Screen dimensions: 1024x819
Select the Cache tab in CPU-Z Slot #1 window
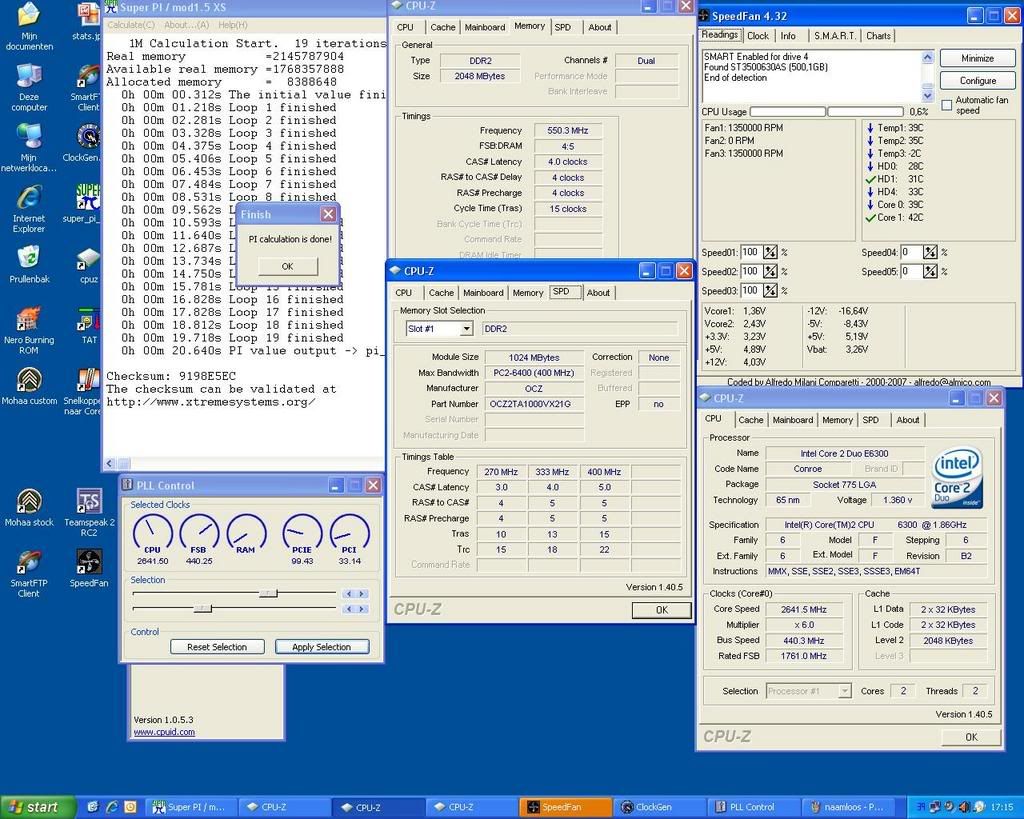[441, 293]
